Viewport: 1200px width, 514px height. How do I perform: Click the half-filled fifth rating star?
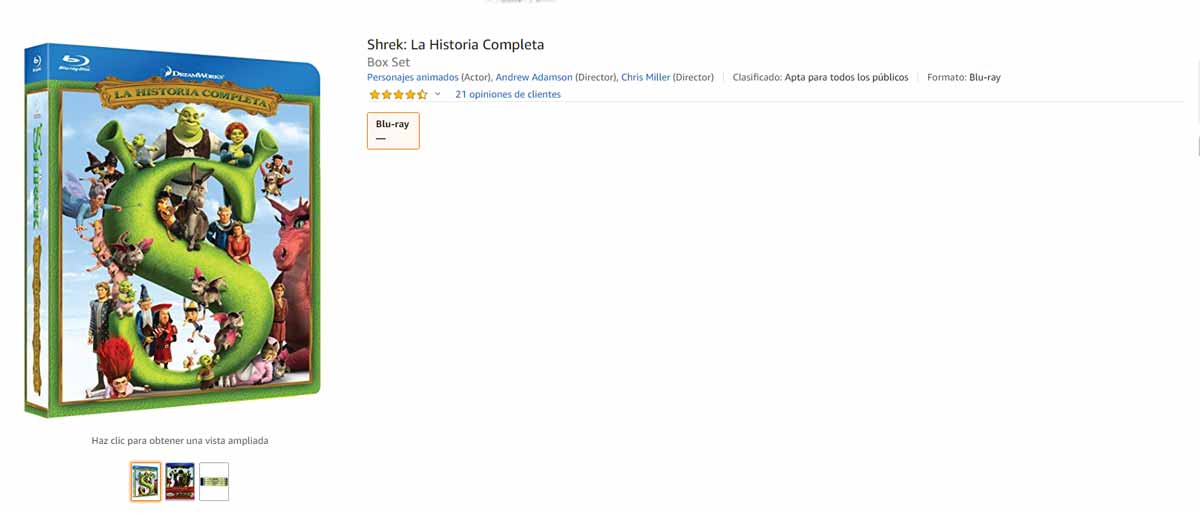422,95
